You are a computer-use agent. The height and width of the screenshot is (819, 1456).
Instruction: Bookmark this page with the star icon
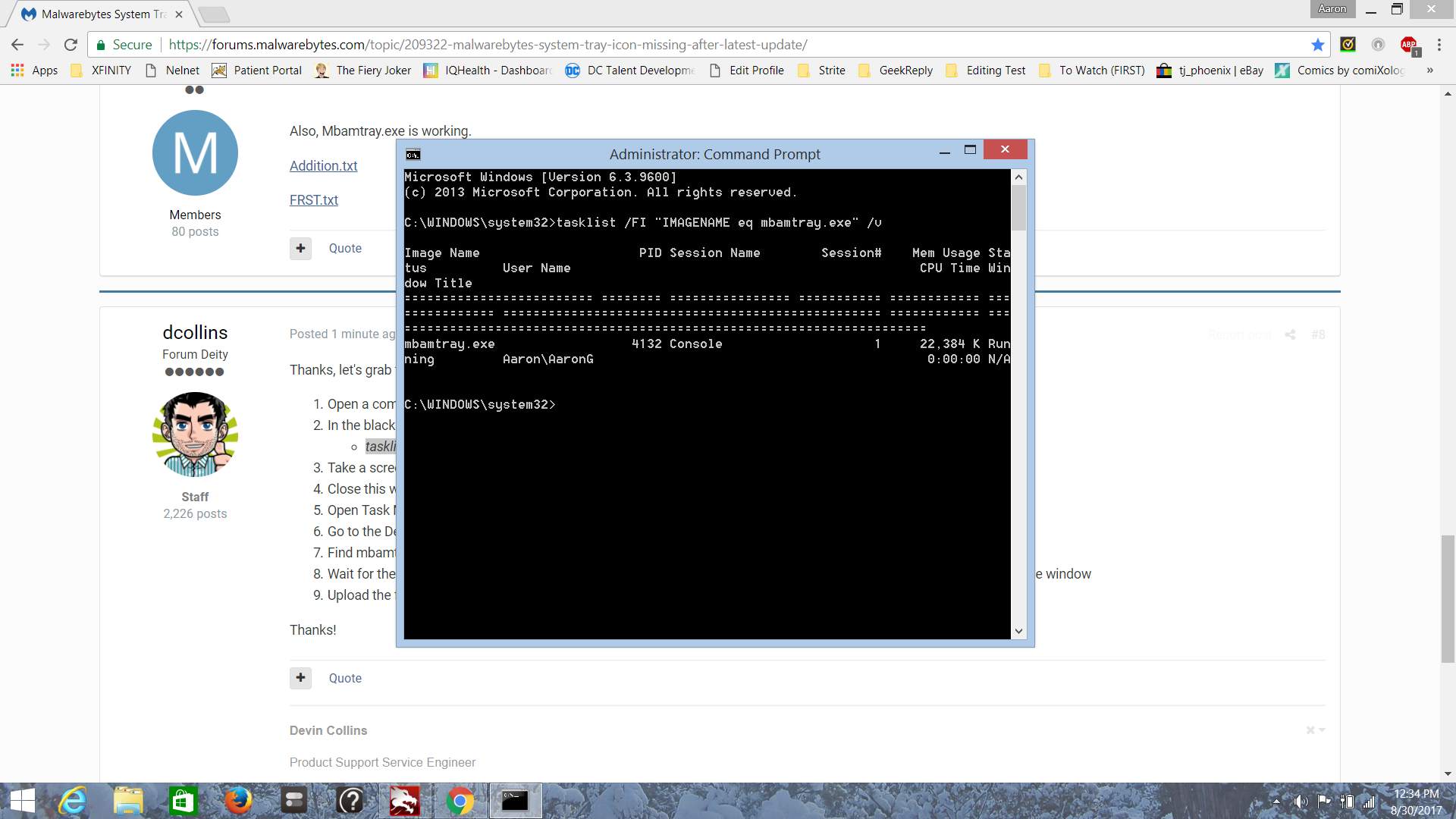click(x=1319, y=45)
